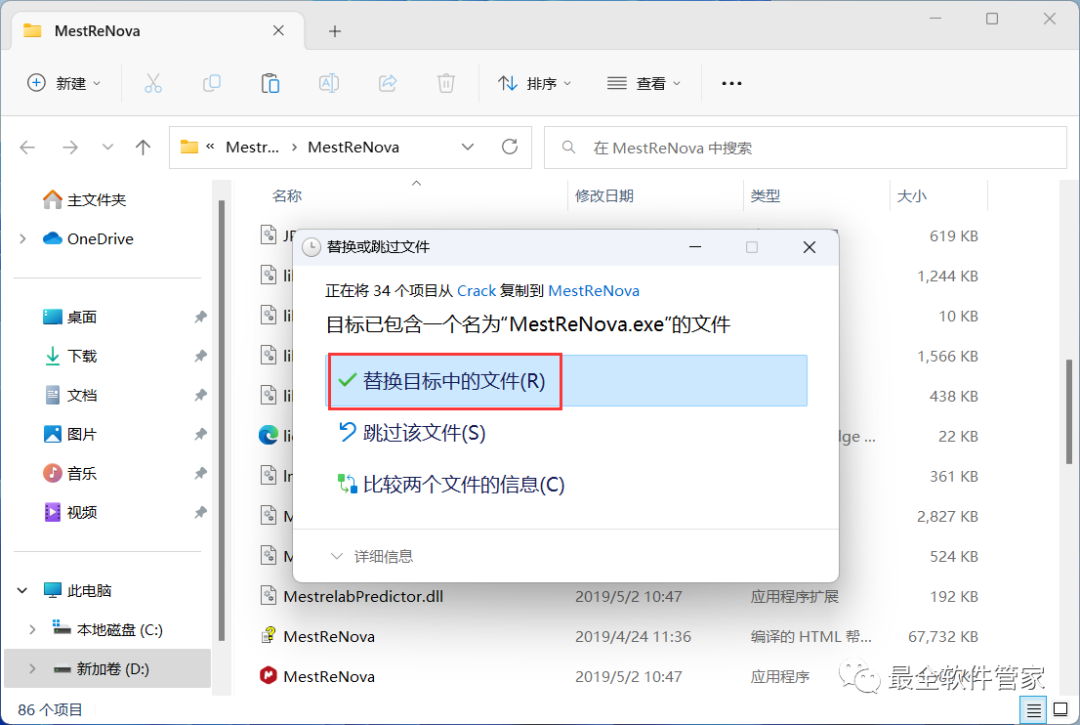Open 下载 quick access folder
Viewport: 1080px width, 725px height.
click(70, 356)
